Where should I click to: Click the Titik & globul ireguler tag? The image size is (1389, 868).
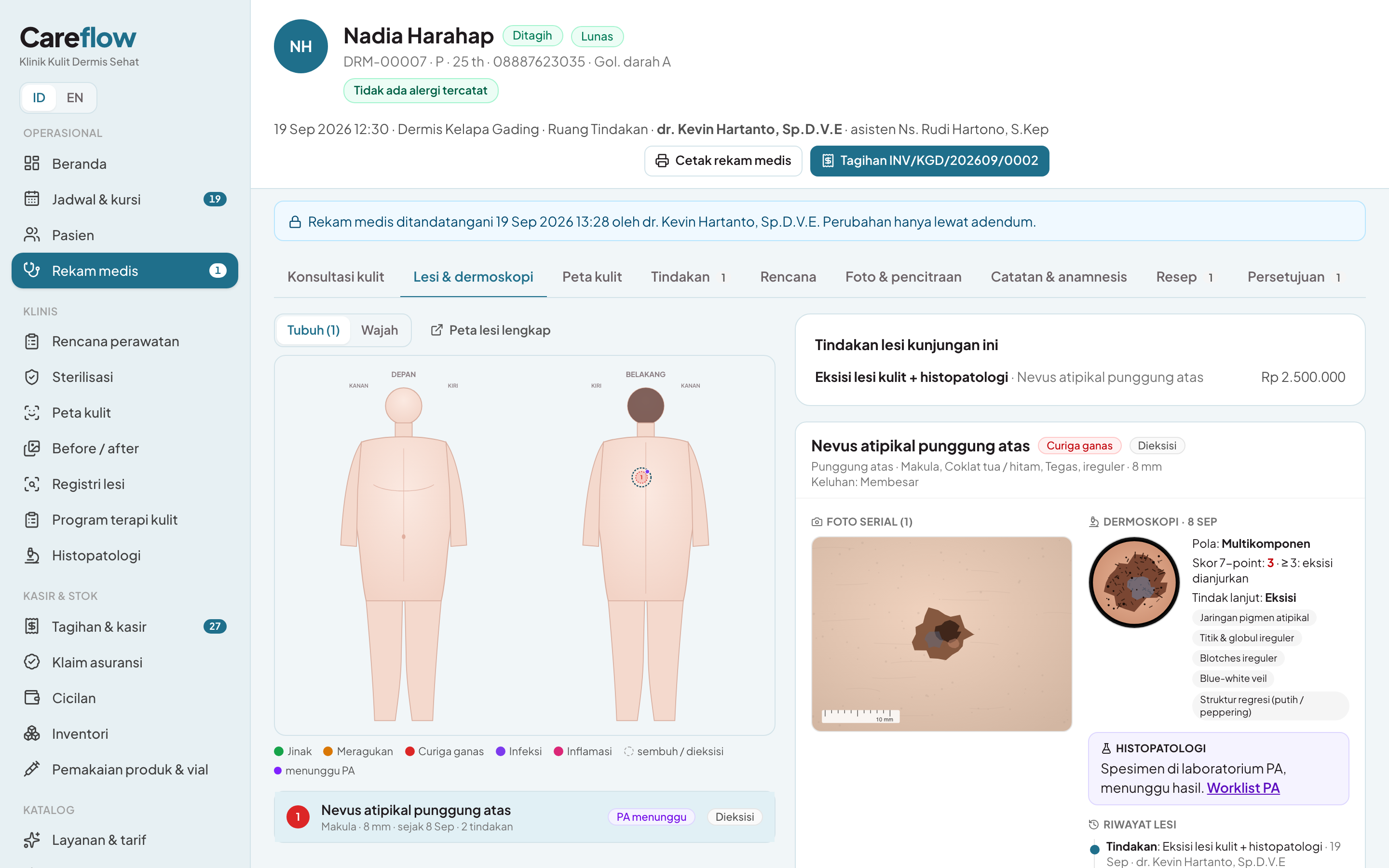[1247, 638]
